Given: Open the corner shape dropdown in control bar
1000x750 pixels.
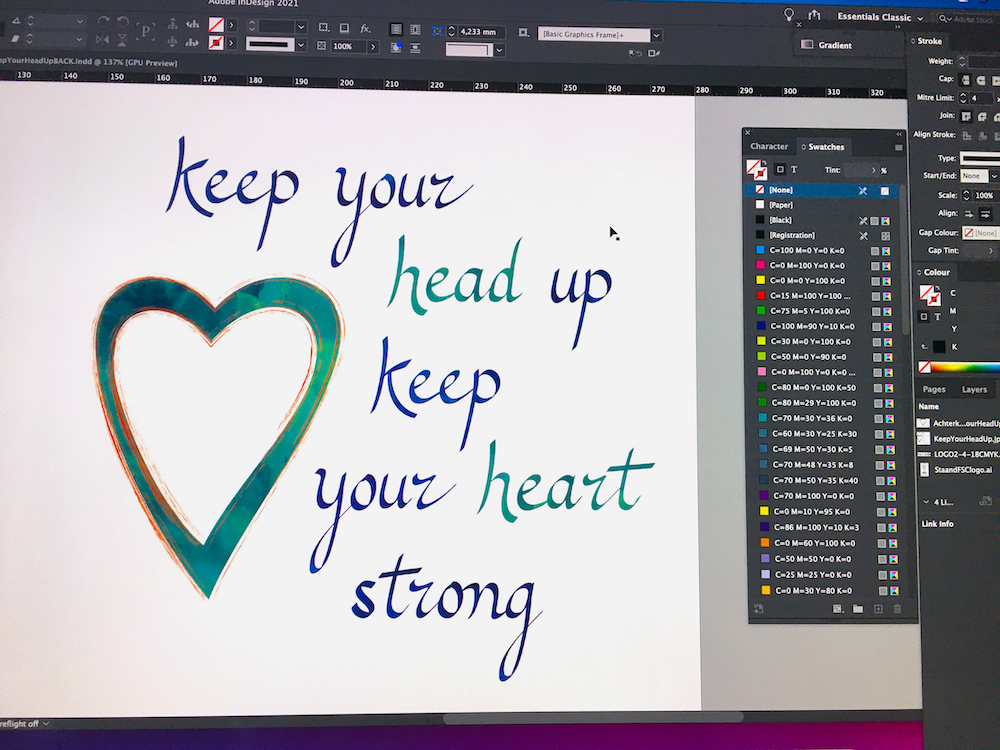Looking at the screenshot, I should 499,50.
